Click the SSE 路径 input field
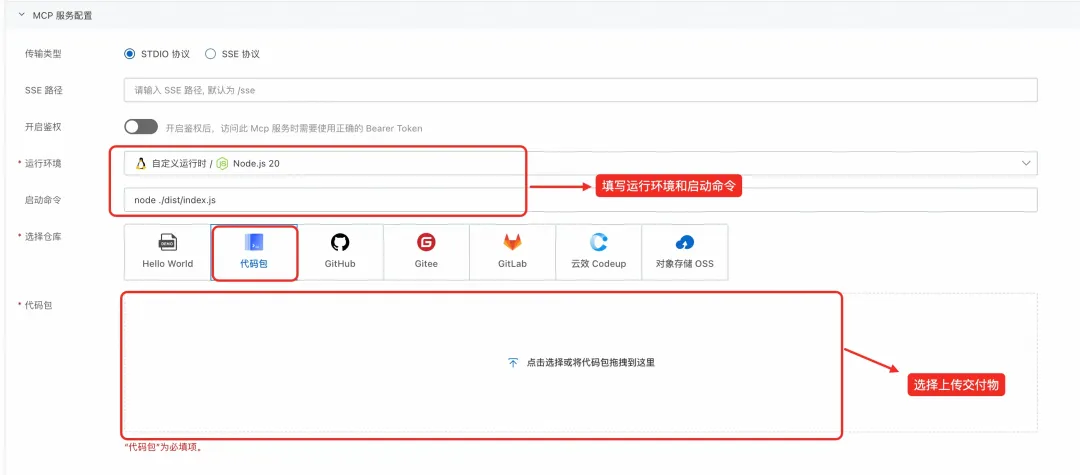 pos(580,90)
